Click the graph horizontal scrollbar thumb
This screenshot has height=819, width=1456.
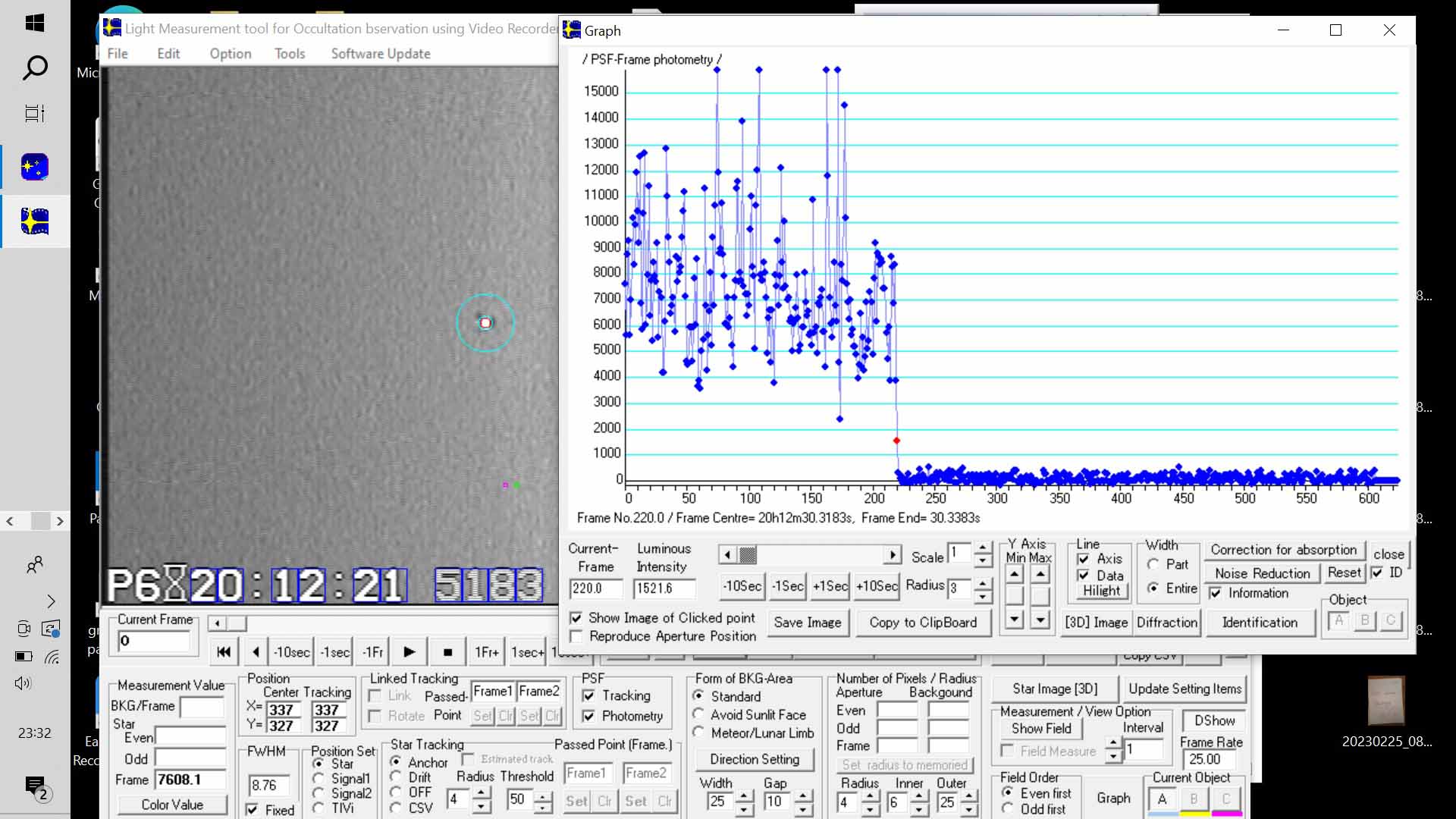pos(748,555)
